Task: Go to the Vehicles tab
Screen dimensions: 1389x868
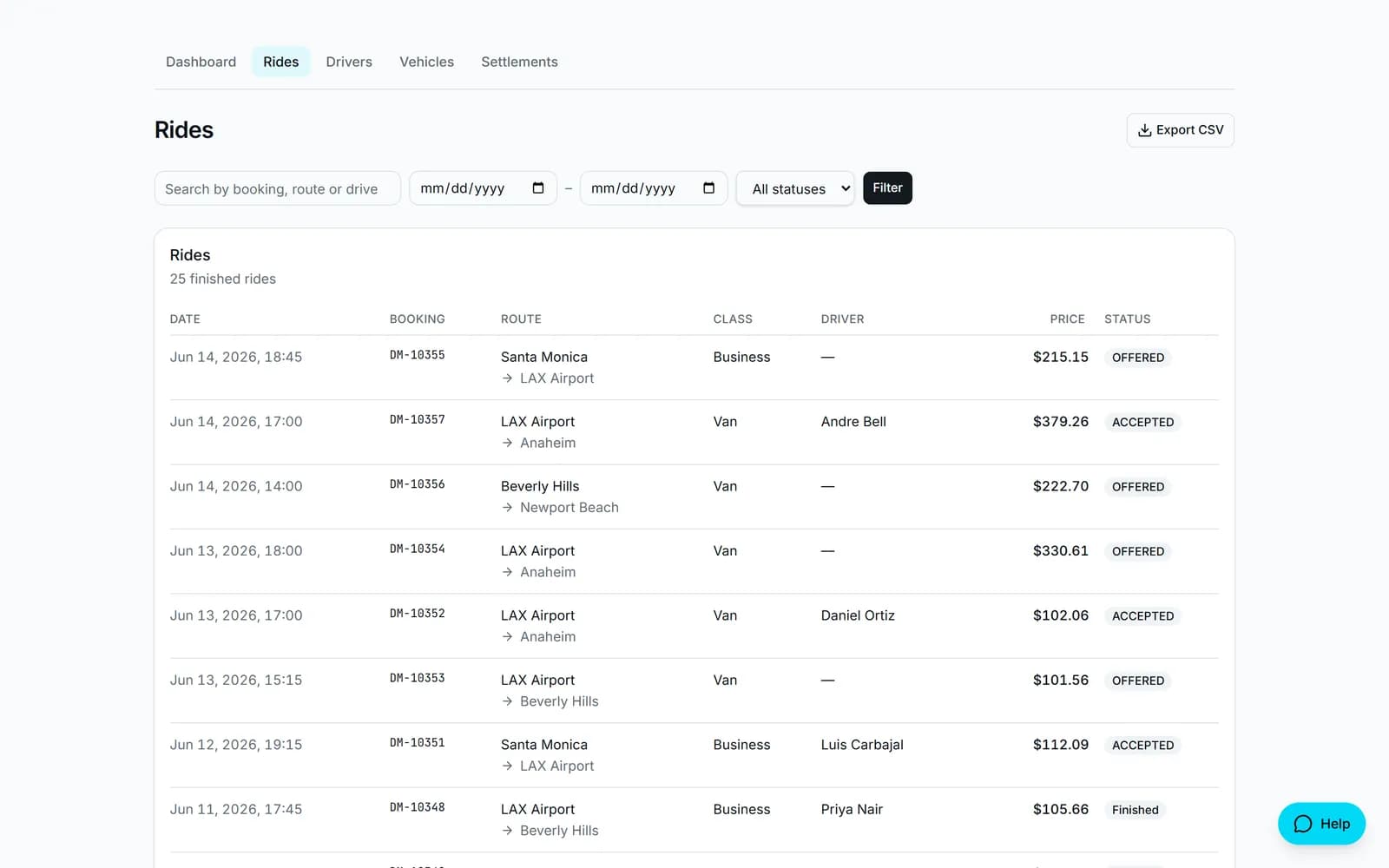Action: [426, 62]
